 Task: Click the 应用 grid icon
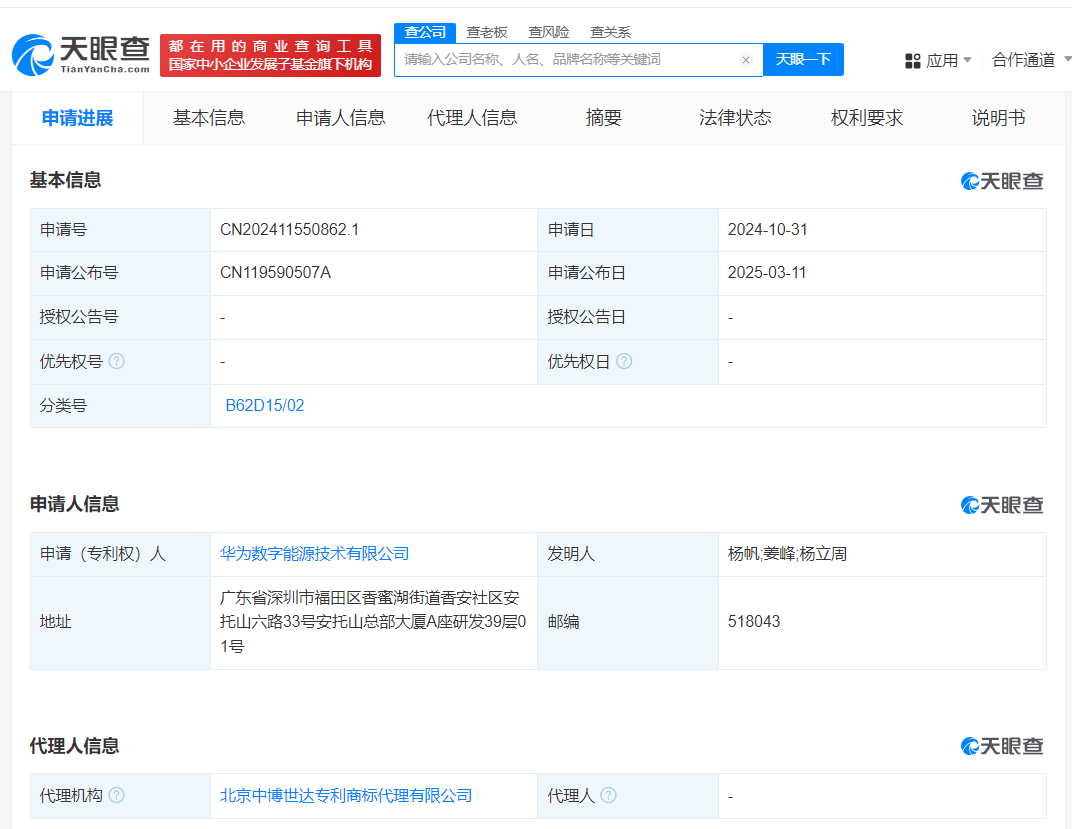(912, 61)
